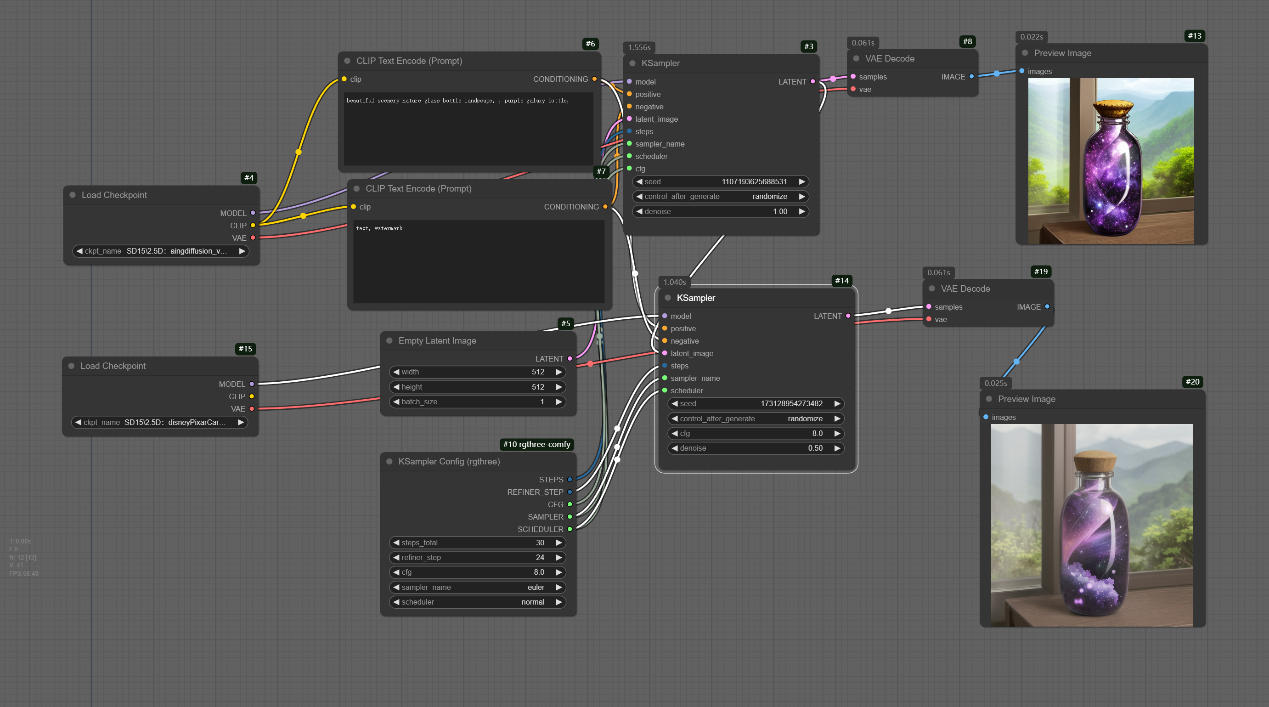Image resolution: width=1269 pixels, height=707 pixels.
Task: Click the denoise 0.50 slider field
Action: coord(756,449)
